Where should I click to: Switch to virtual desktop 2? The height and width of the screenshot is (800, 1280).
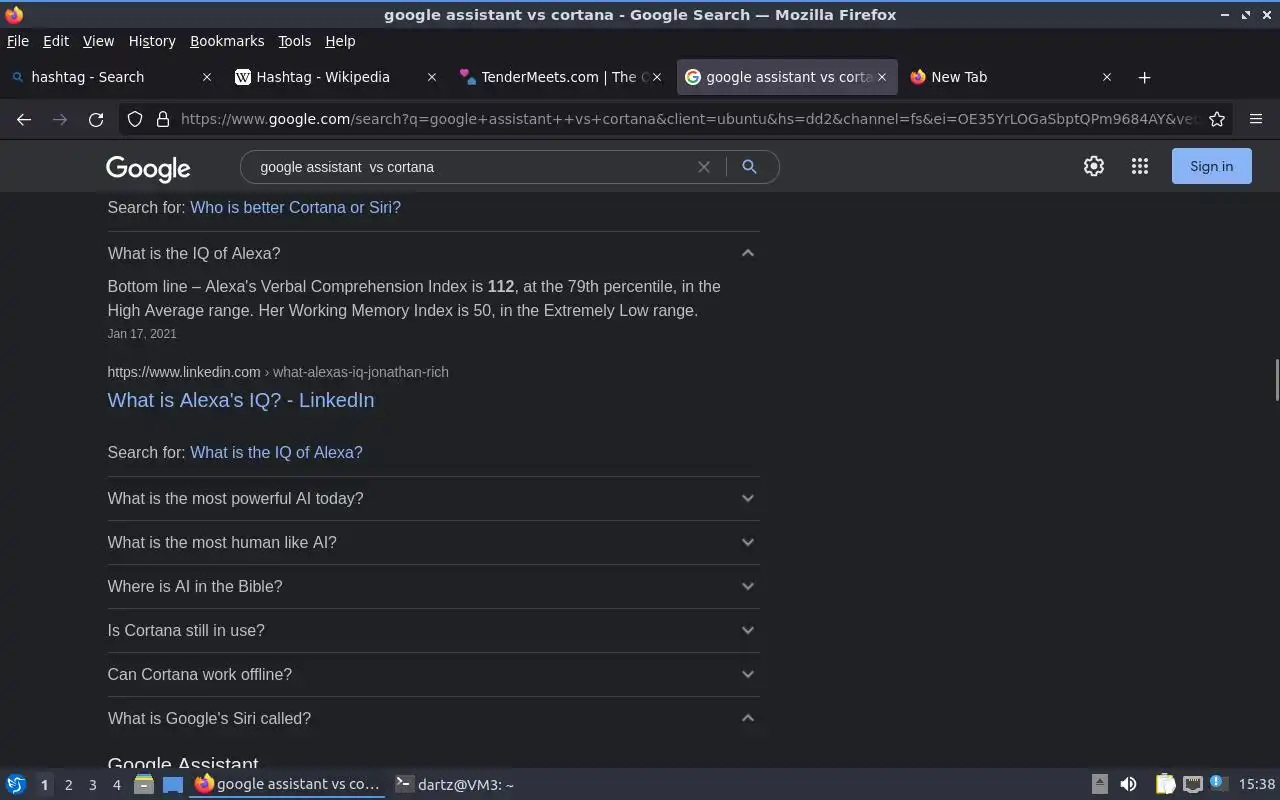(x=68, y=785)
